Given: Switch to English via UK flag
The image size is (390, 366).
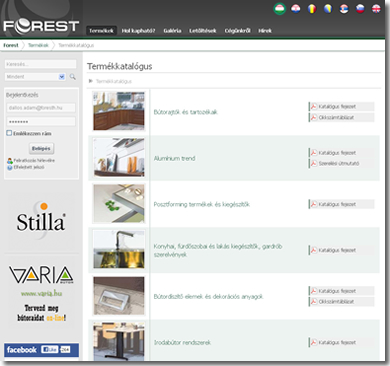Looking at the screenshot, I should pyautogui.click(x=376, y=9).
